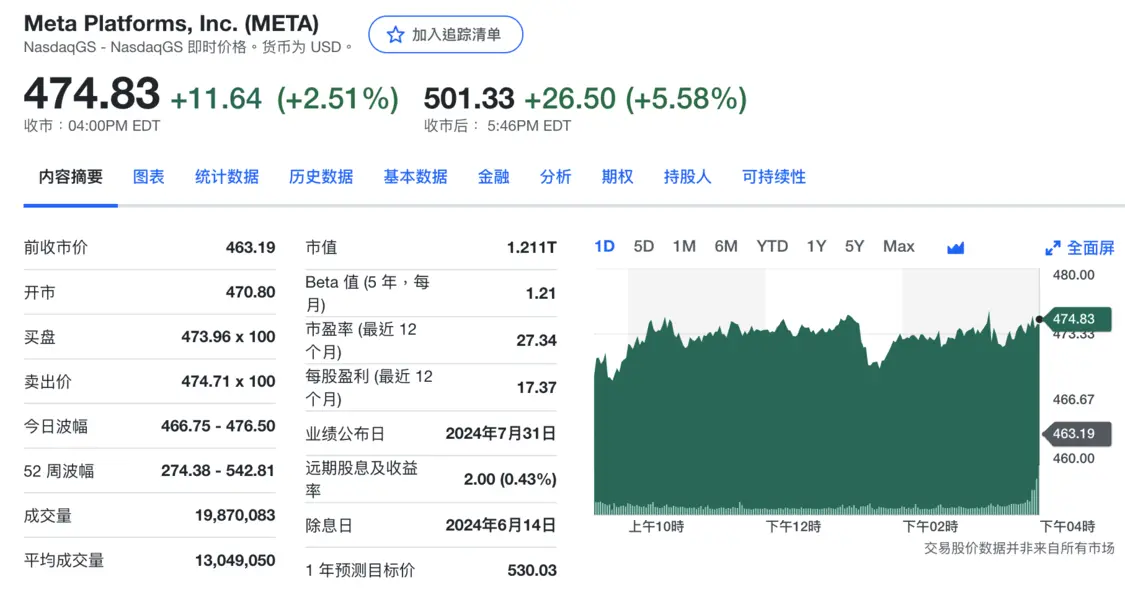The width and height of the screenshot is (1125, 595).
Task: Open 全面屏 full screen chart link
Action: click(x=1080, y=248)
